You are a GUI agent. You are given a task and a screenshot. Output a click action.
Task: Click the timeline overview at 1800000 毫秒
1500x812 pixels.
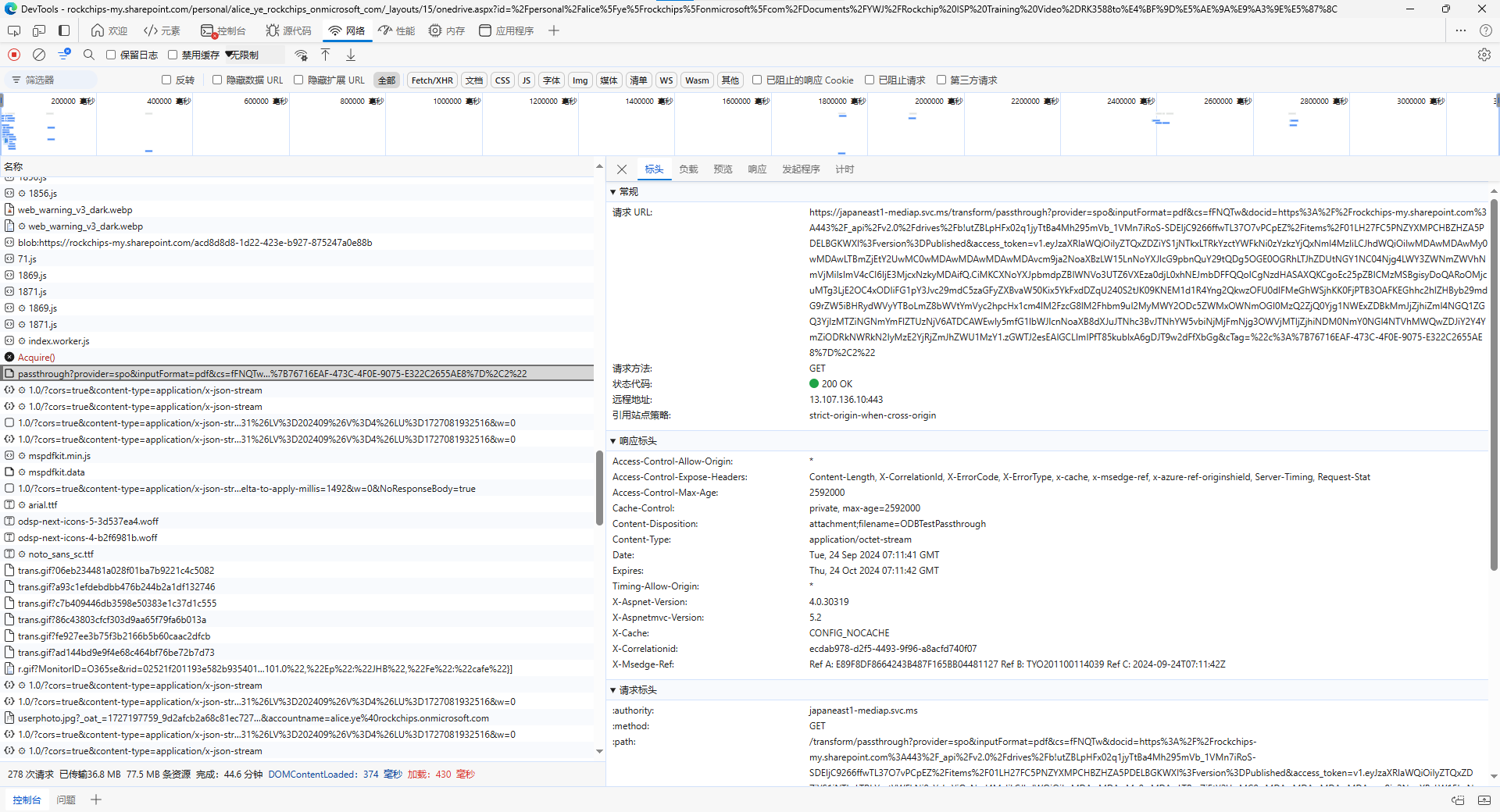[x=841, y=101]
